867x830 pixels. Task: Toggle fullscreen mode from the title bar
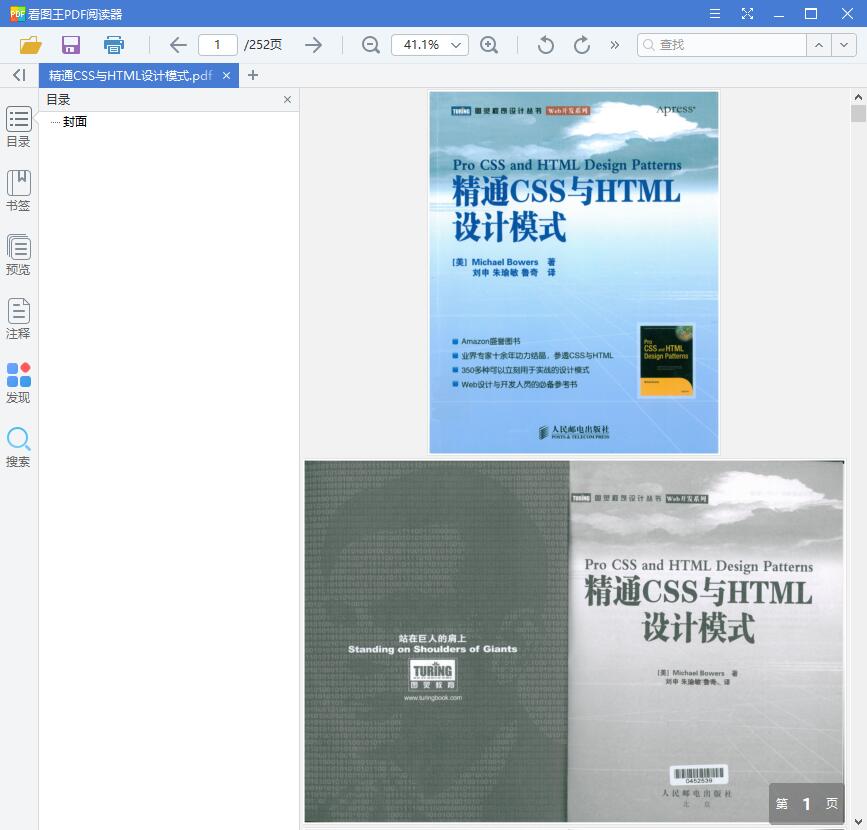click(748, 13)
